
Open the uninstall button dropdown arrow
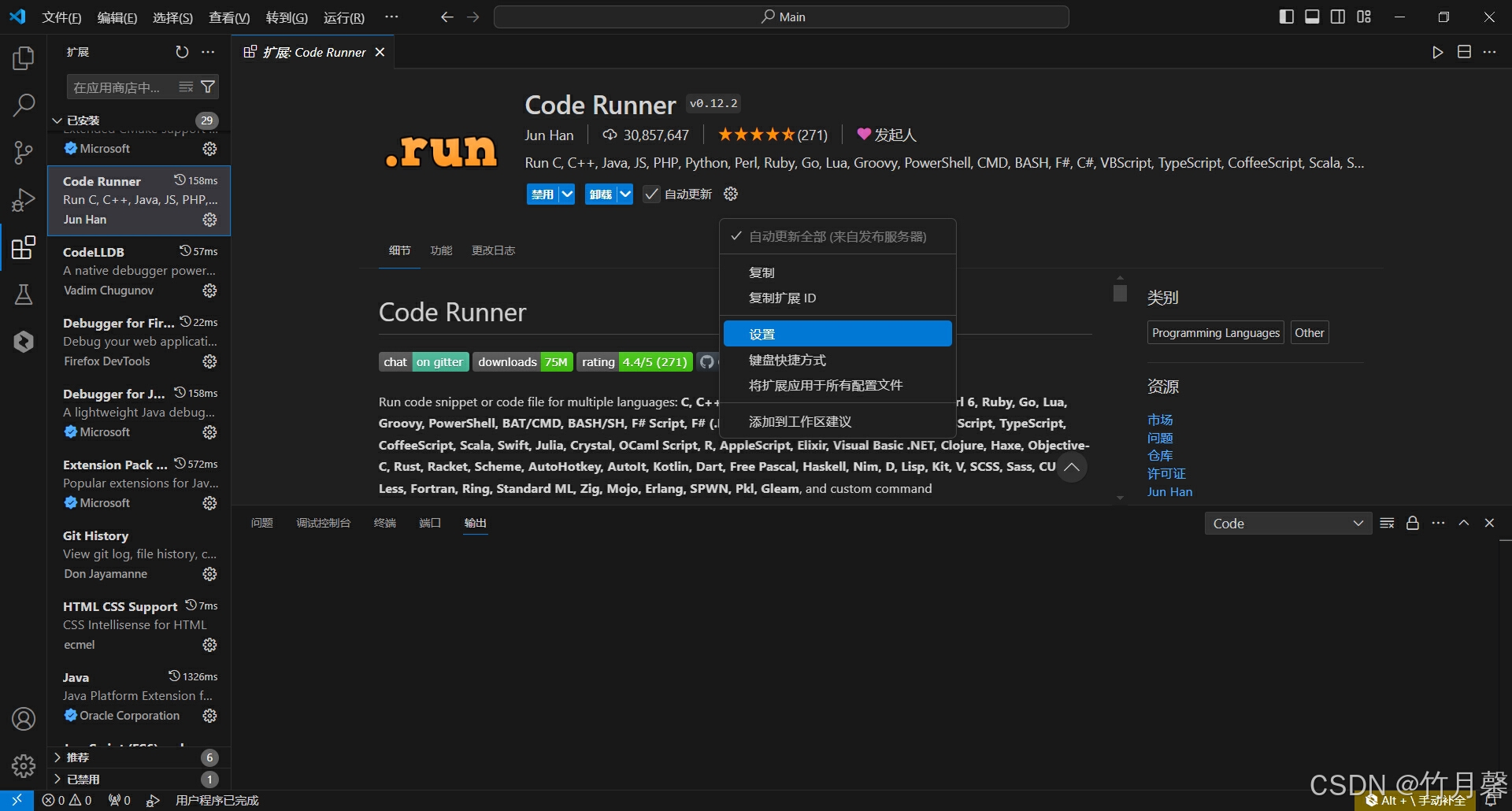click(x=624, y=194)
